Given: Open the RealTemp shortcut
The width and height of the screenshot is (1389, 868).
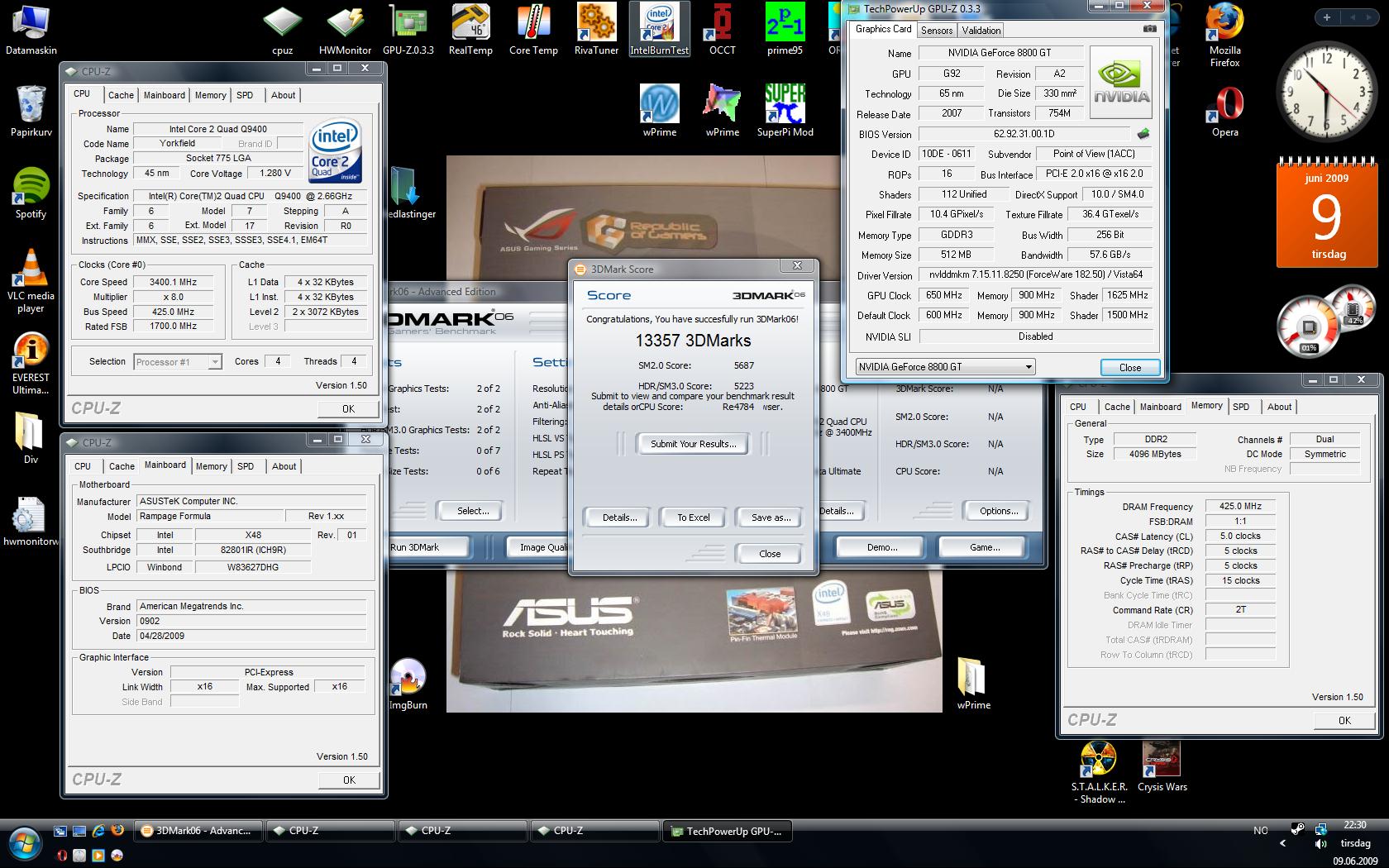Looking at the screenshot, I should [x=470, y=30].
